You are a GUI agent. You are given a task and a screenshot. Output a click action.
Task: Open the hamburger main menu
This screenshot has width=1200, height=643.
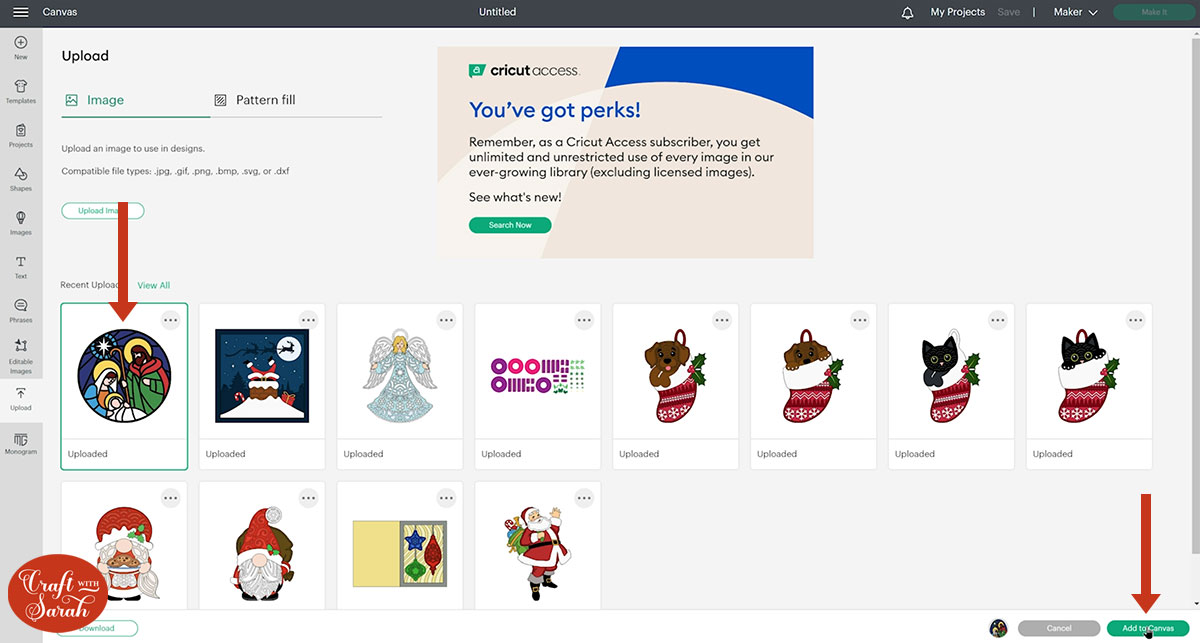coord(20,12)
